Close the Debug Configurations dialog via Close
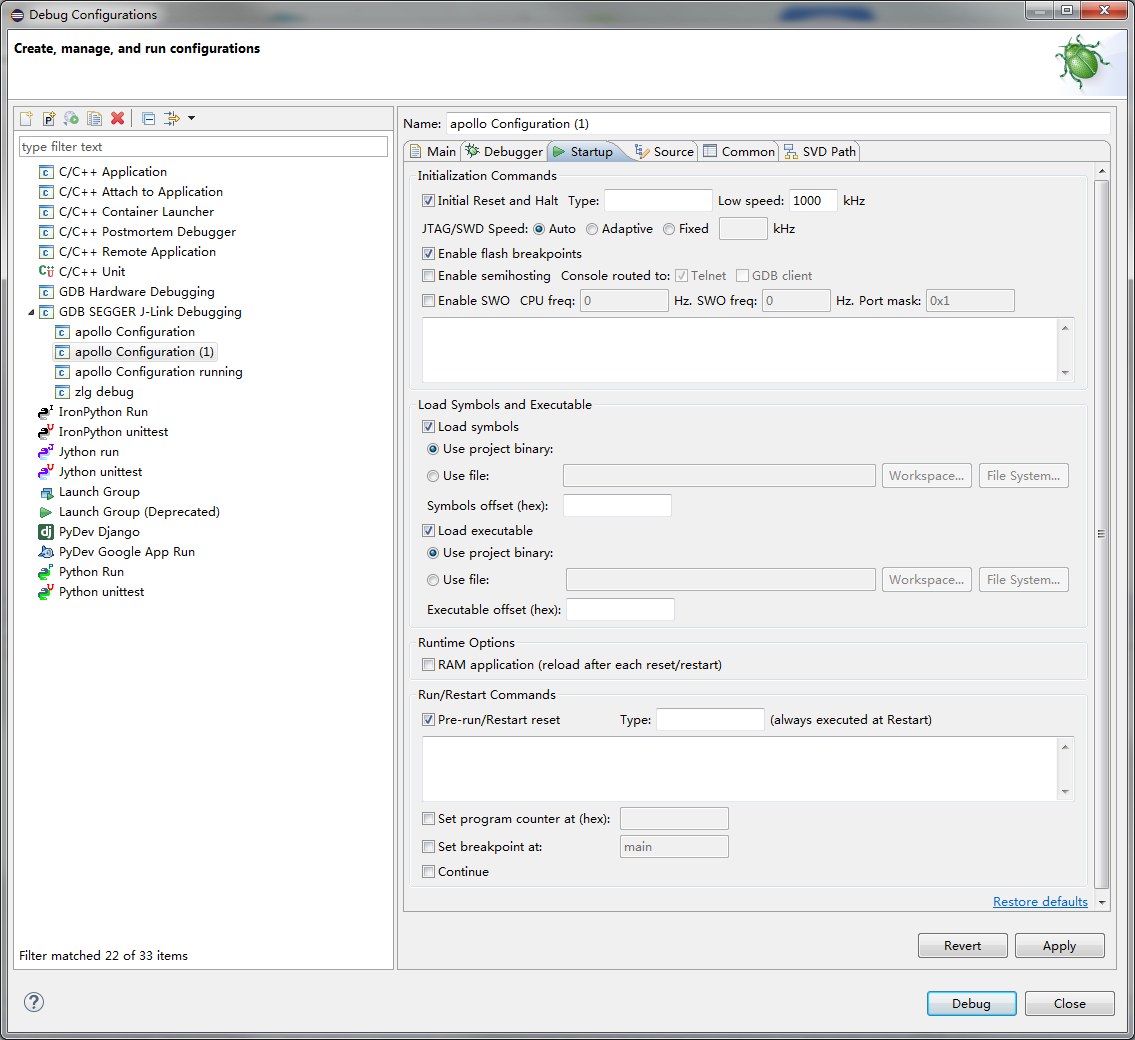 point(1069,1004)
